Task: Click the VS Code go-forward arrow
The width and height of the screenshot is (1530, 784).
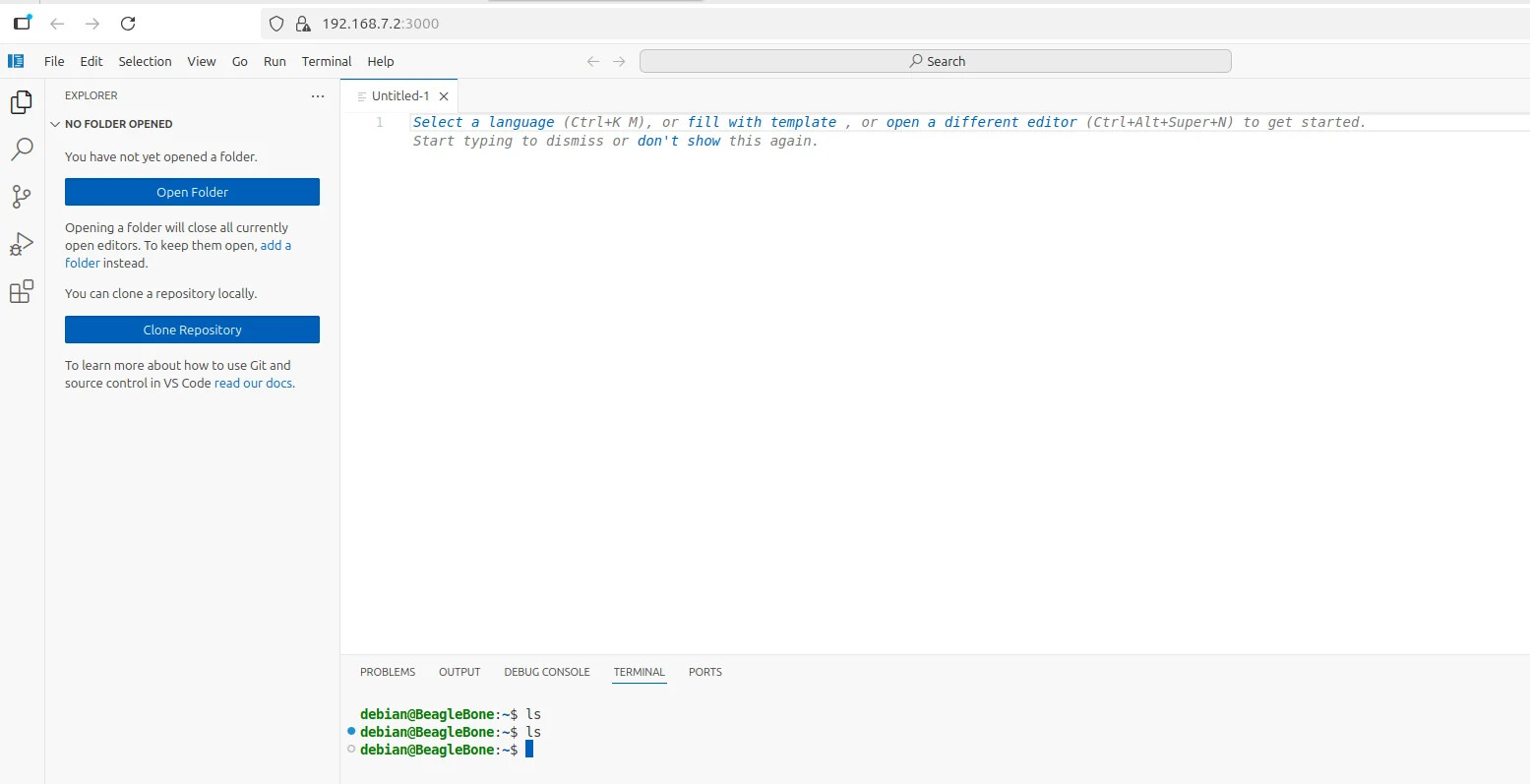Action: 619,61
